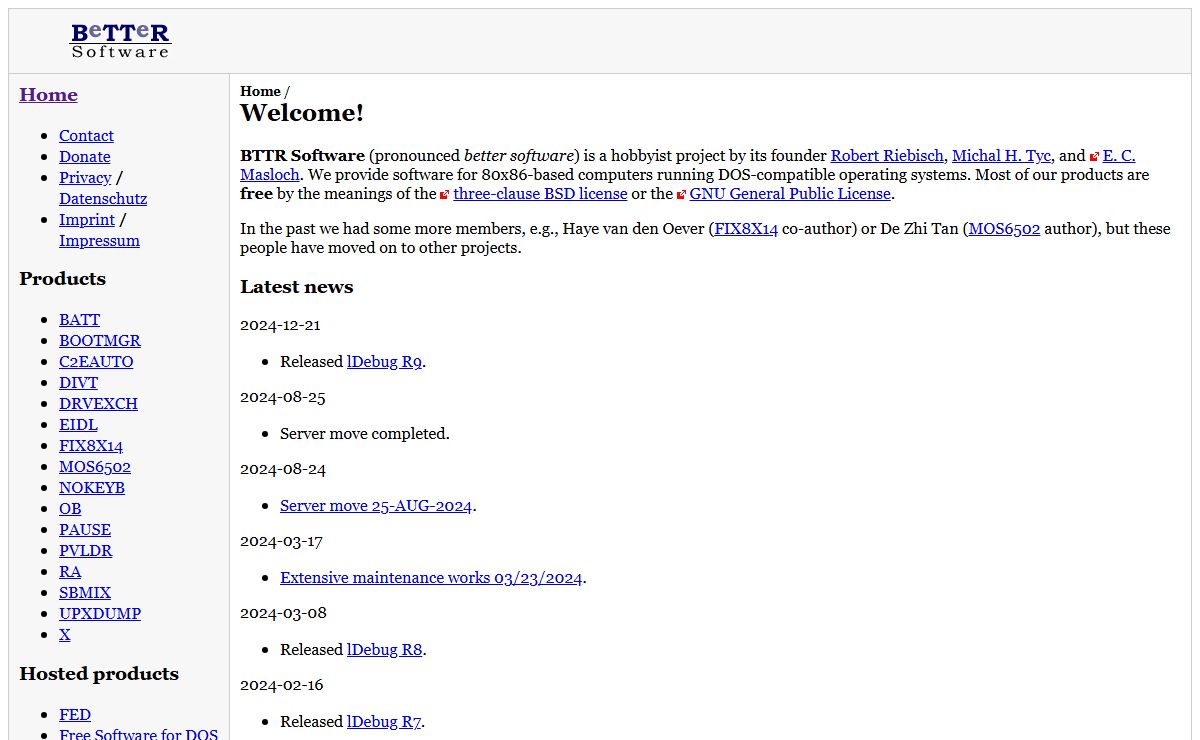
Task: Open Robert Riebisch's profile link
Action: click(x=887, y=156)
